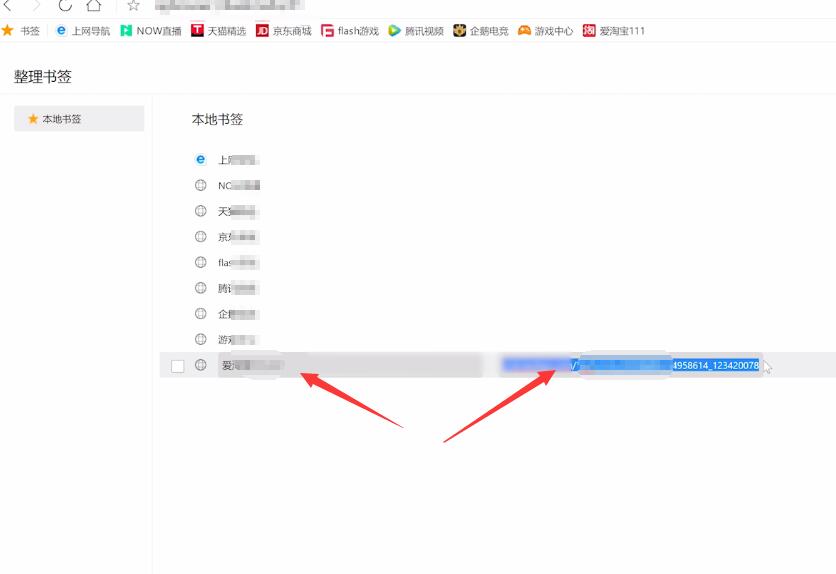Click the selected URL field ending 123420078
The height and width of the screenshot is (574, 836).
coord(631,365)
